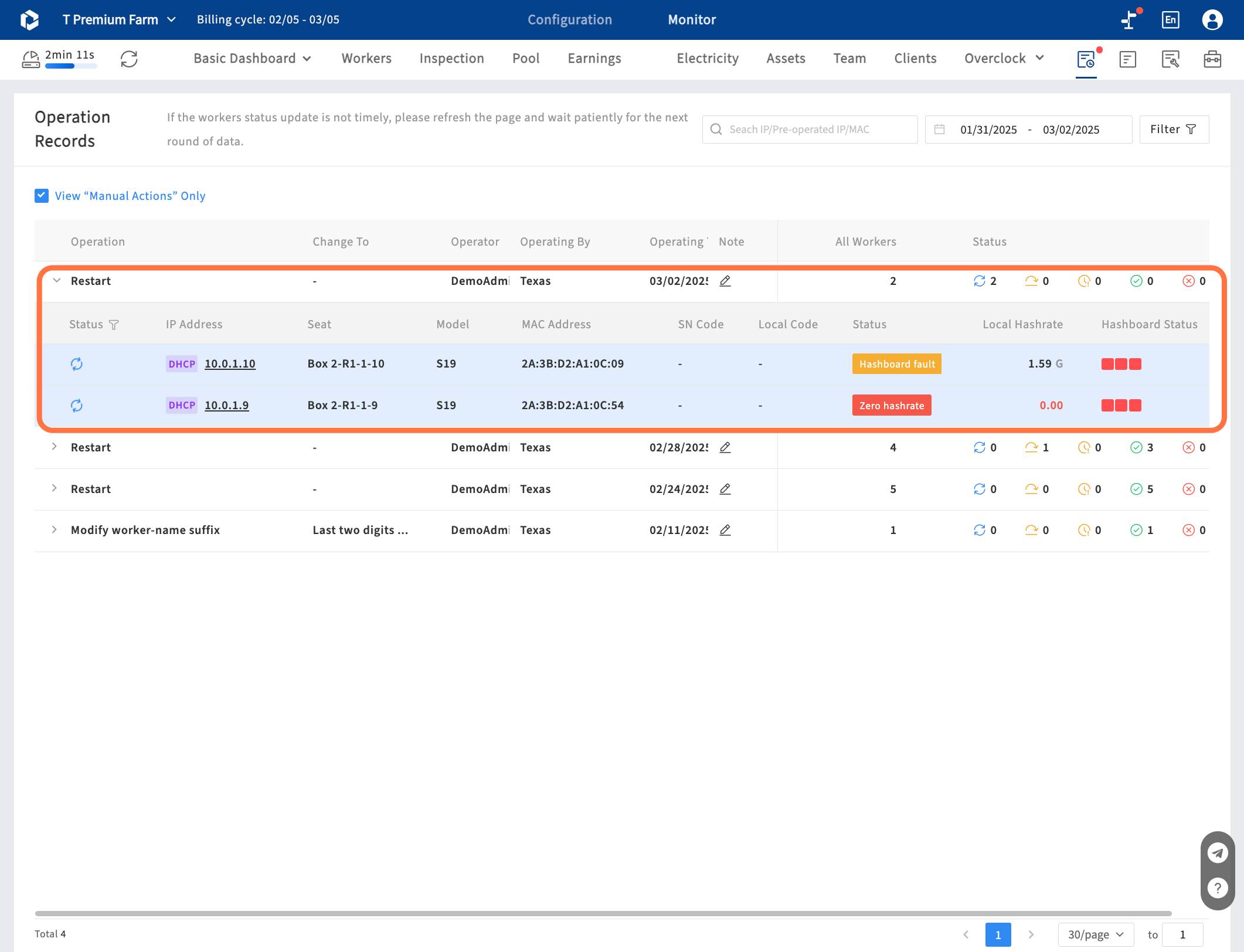1244x952 pixels.
Task: Click hashboard status blocks for 10.0.1.10
Action: coord(1121,364)
